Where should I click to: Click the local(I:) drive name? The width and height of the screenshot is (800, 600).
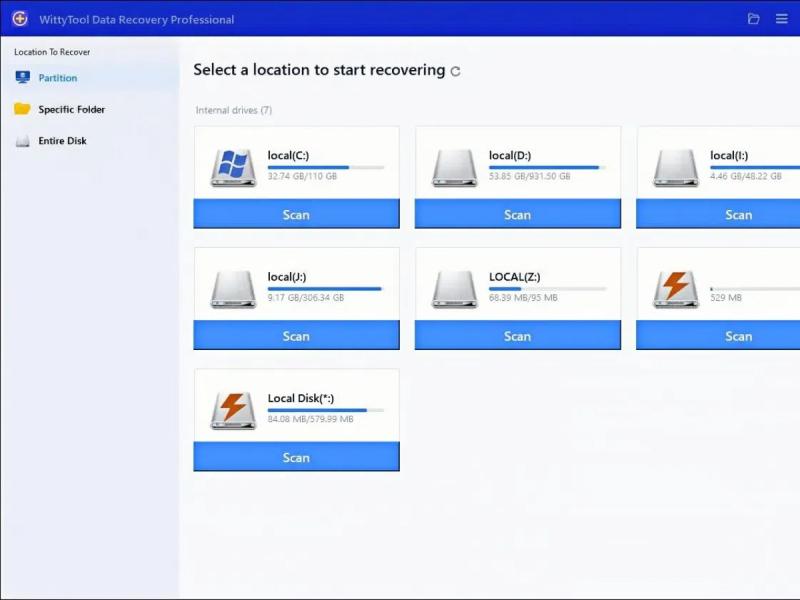click(x=729, y=155)
